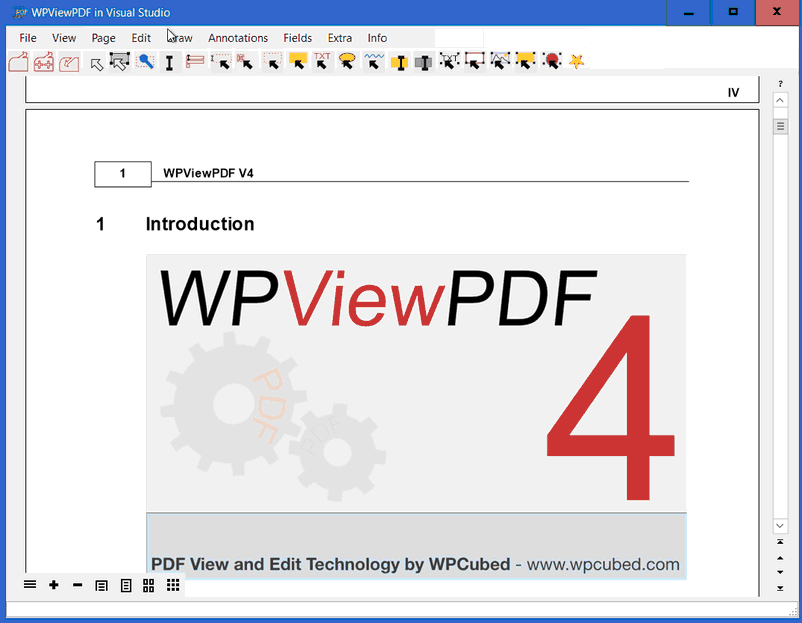Open the Edit menu
The width and height of the screenshot is (802, 623).
(x=141, y=38)
